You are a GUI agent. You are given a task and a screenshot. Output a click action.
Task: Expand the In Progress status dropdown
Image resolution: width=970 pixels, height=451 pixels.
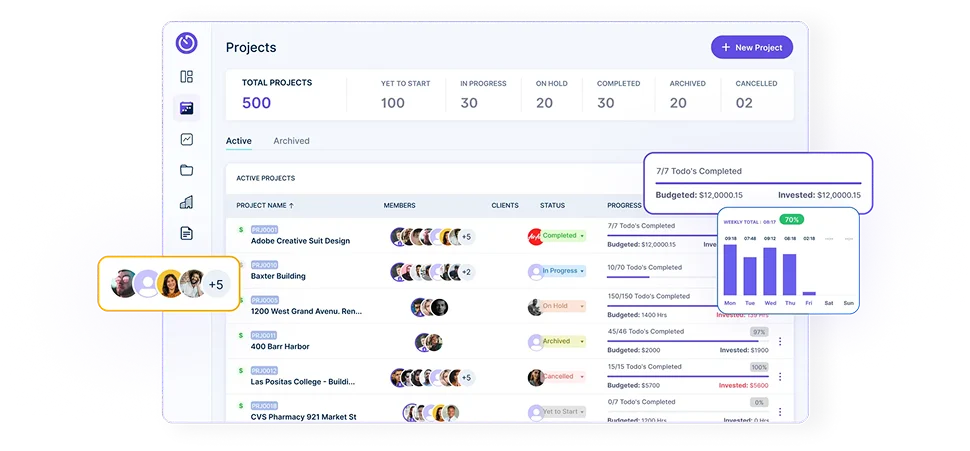click(x=581, y=271)
